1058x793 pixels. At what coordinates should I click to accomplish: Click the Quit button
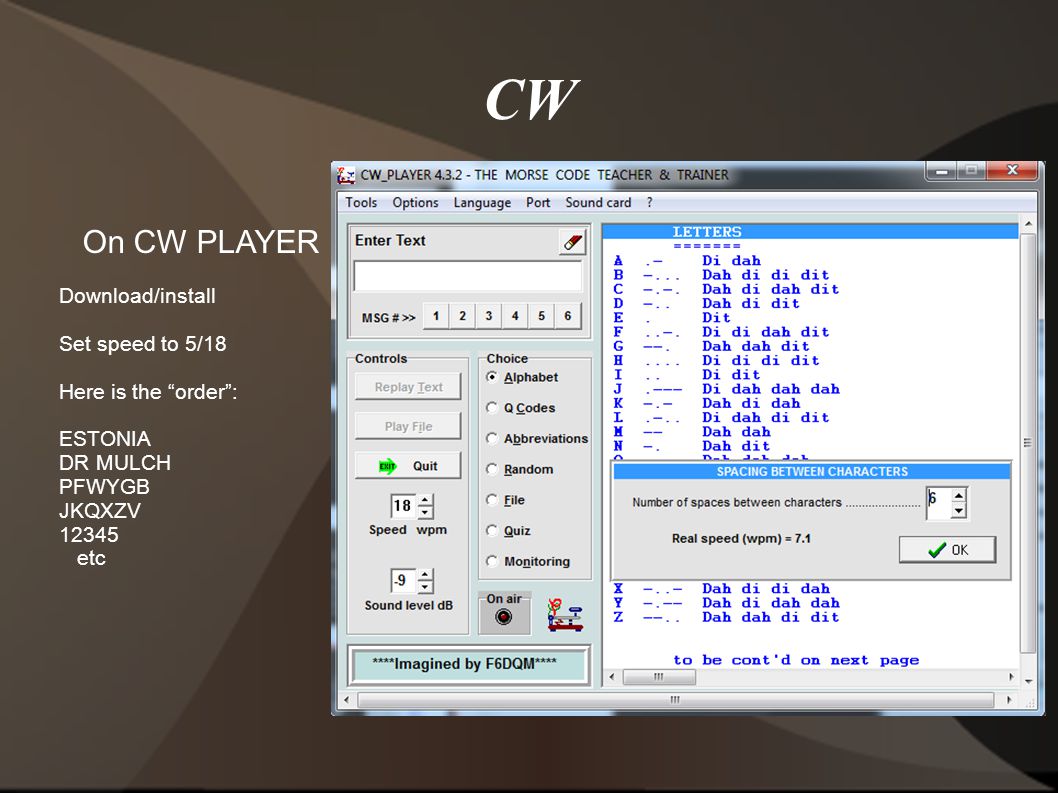pos(408,466)
